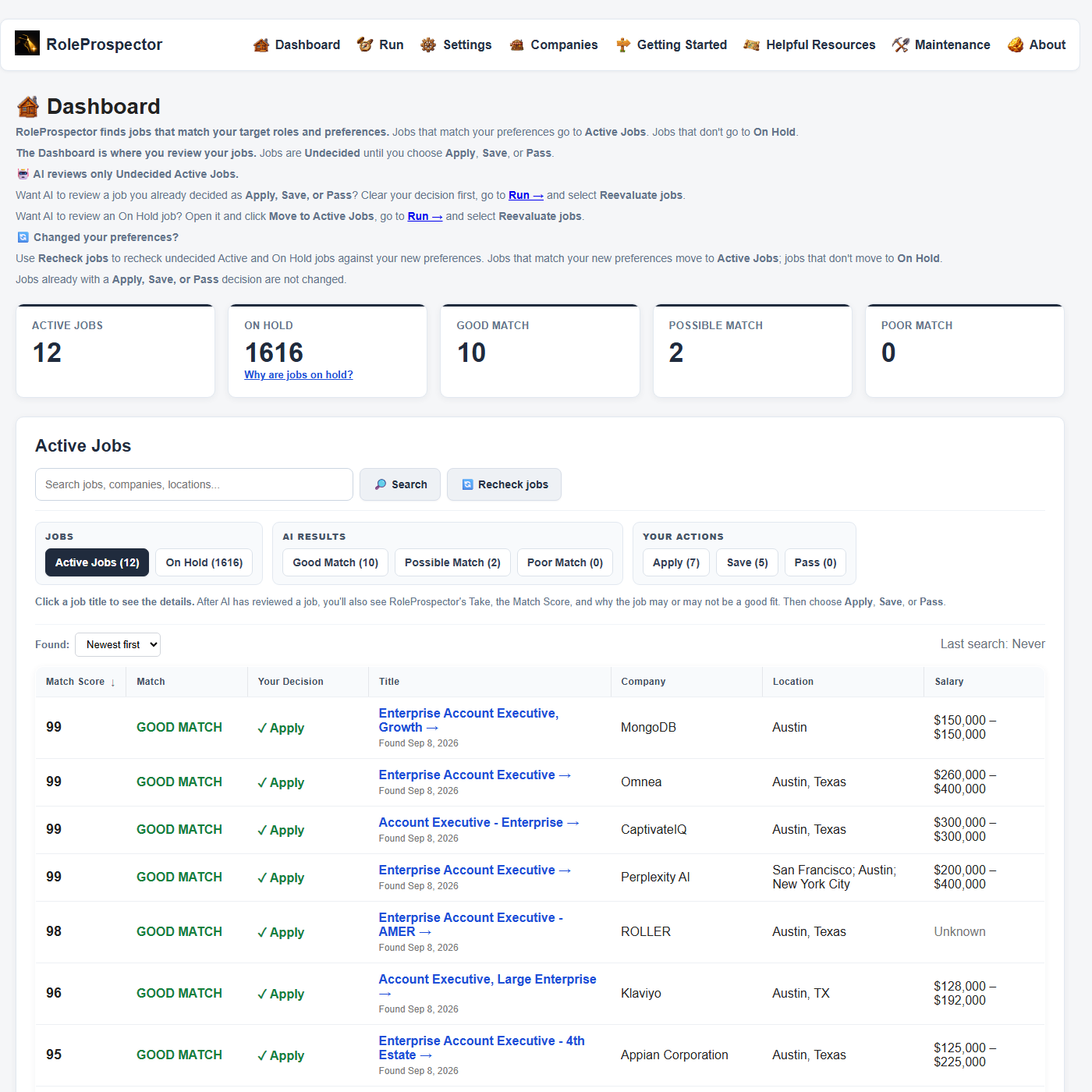Switch to the On Hold (1616) filter

pyautogui.click(x=204, y=562)
